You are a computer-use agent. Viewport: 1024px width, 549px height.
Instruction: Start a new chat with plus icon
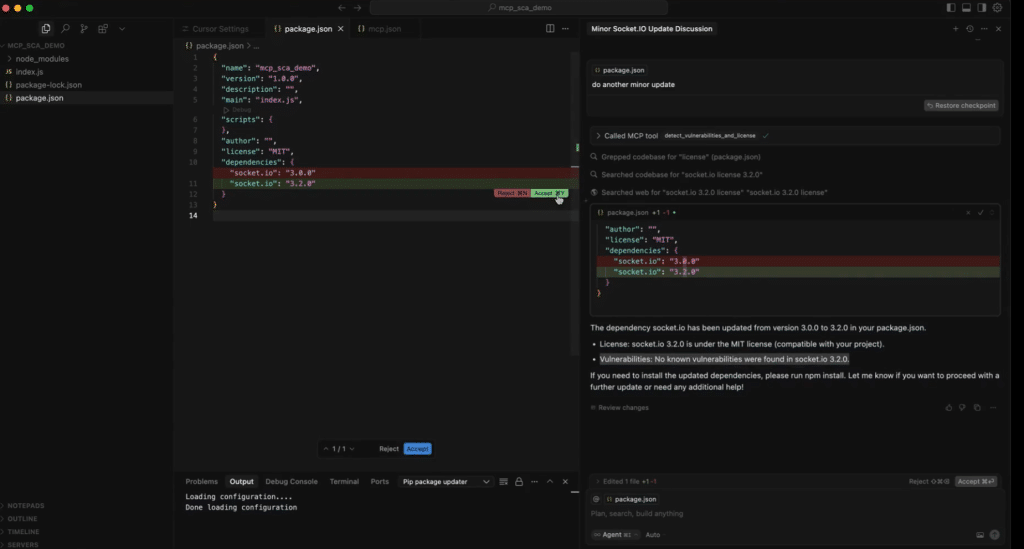click(955, 29)
